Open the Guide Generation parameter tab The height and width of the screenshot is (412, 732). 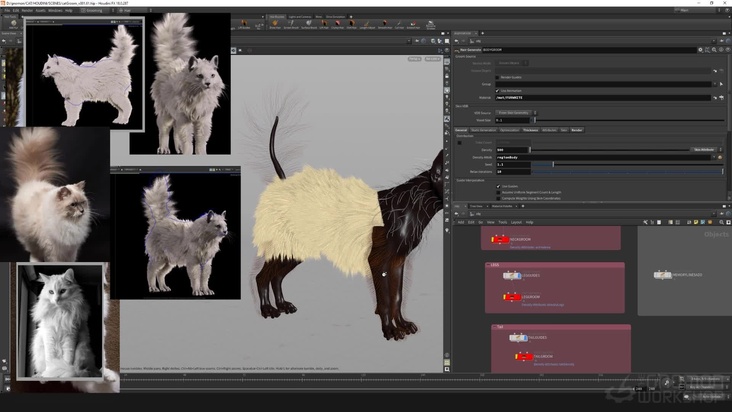[483, 130]
